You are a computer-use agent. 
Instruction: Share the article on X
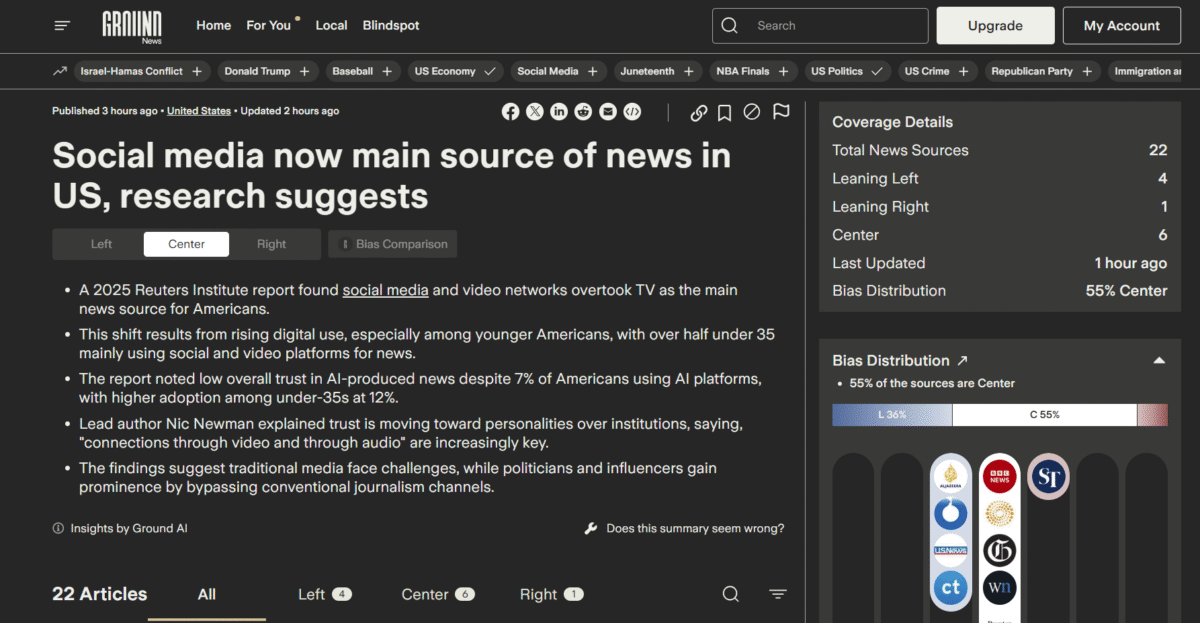click(535, 112)
